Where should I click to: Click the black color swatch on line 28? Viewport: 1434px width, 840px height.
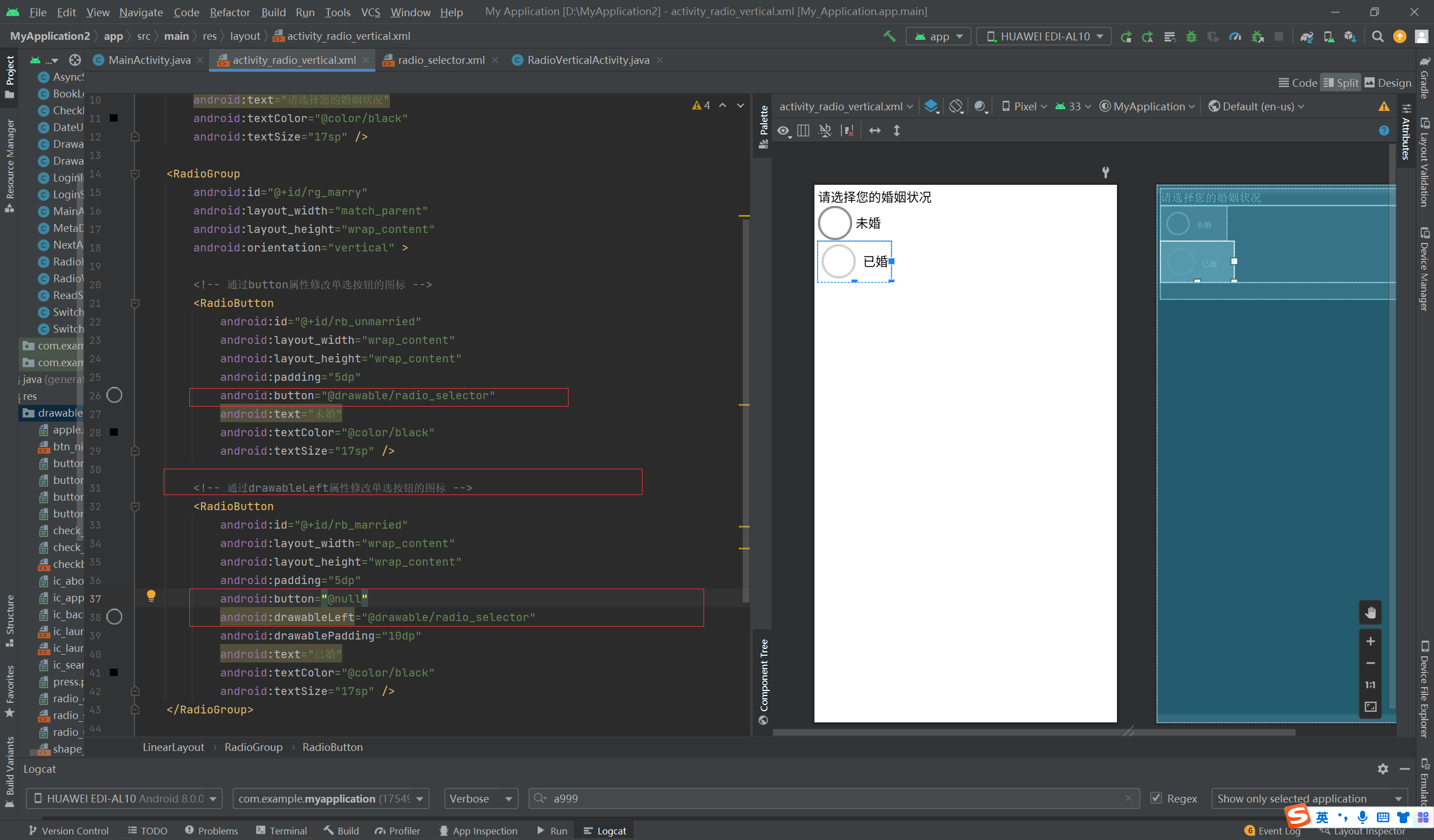click(114, 432)
